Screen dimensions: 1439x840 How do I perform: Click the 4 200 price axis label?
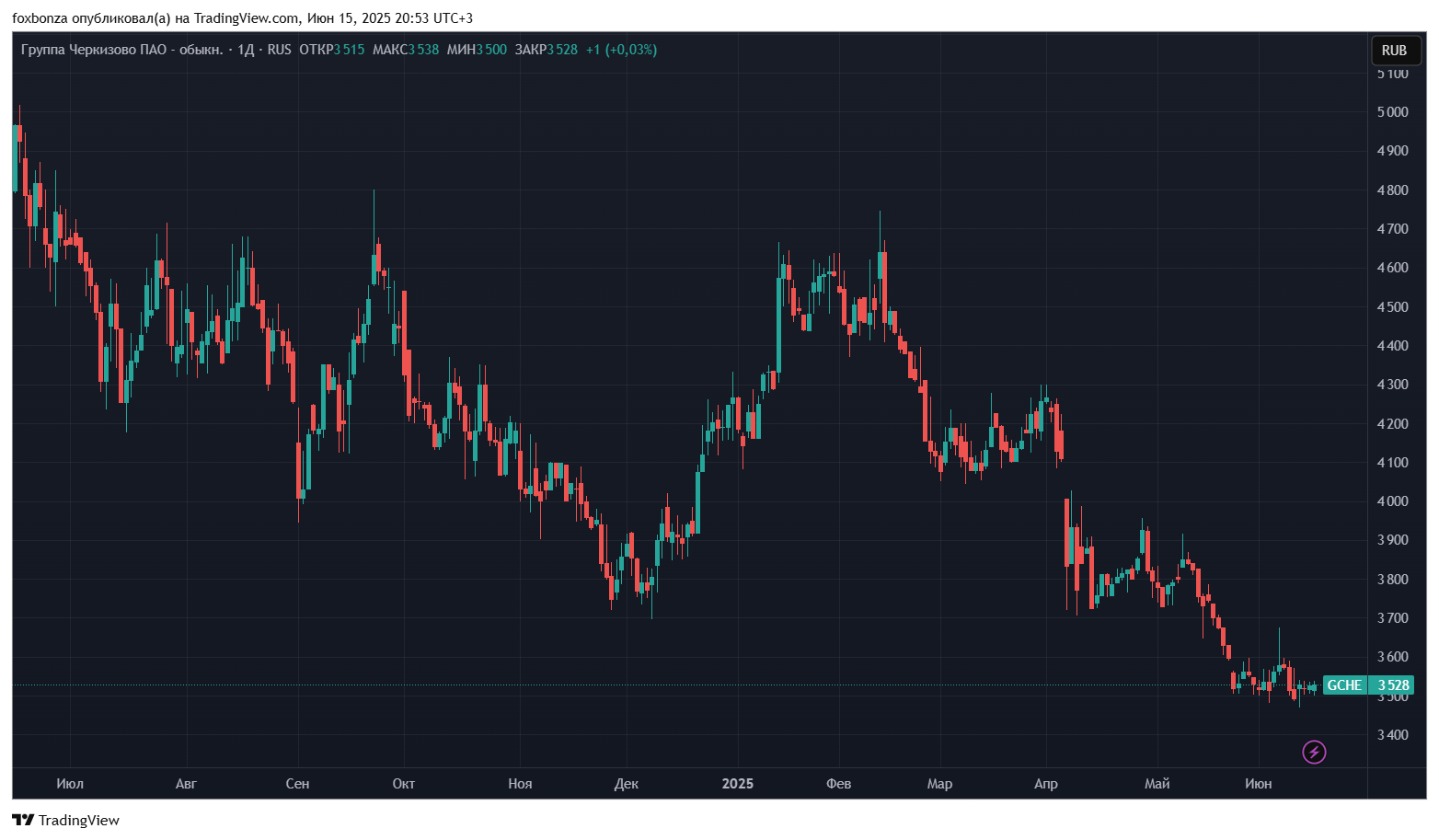point(1392,424)
